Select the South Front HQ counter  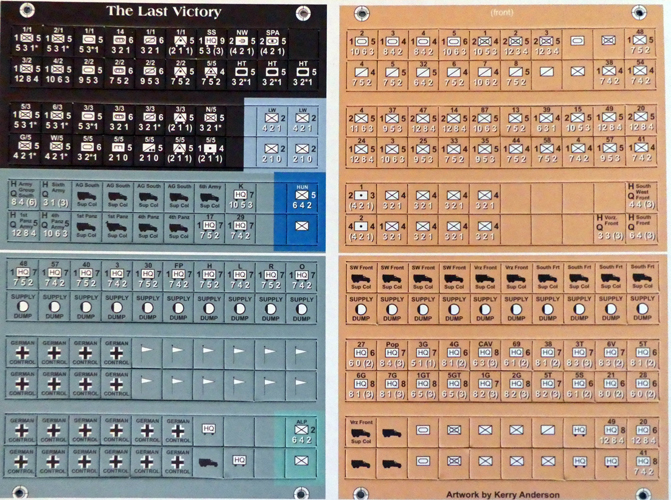(641, 228)
